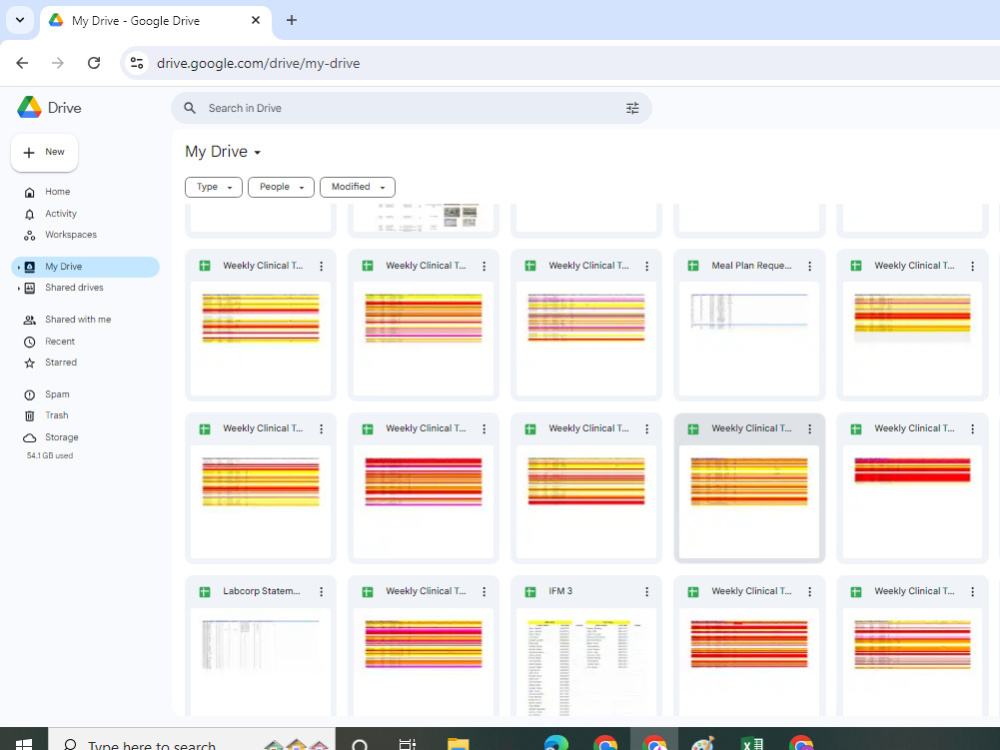Open advanced search options sliders icon
Screen dimensions: 1000x750
632,108
